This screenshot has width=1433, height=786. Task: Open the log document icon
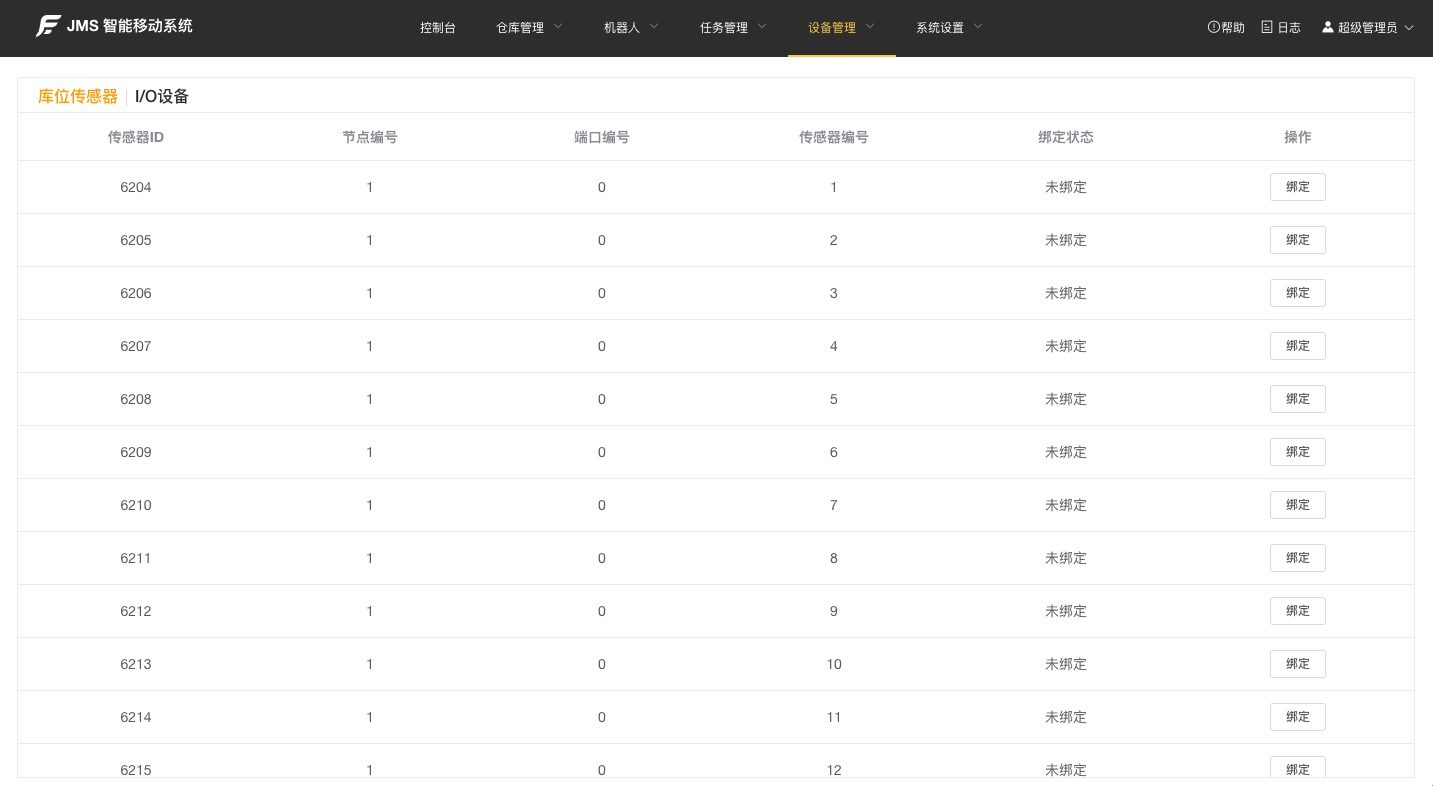(1267, 27)
